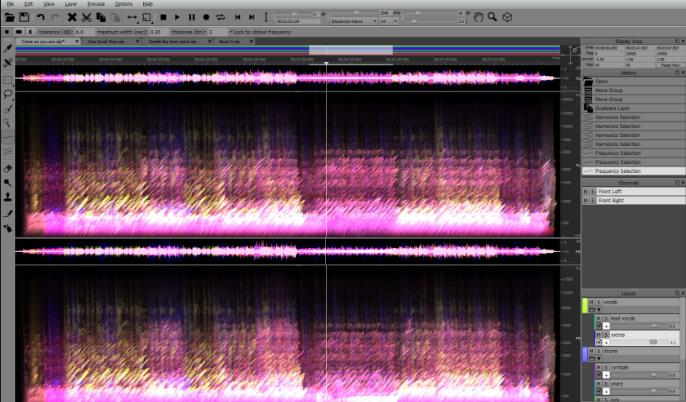
Task: Select the magnifier Zoom tool
Action: point(492,17)
